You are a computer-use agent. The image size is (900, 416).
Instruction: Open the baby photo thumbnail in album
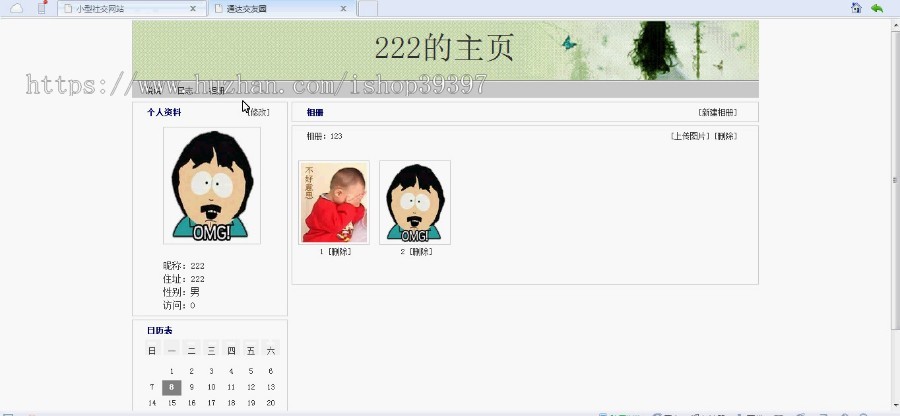tap(333, 202)
